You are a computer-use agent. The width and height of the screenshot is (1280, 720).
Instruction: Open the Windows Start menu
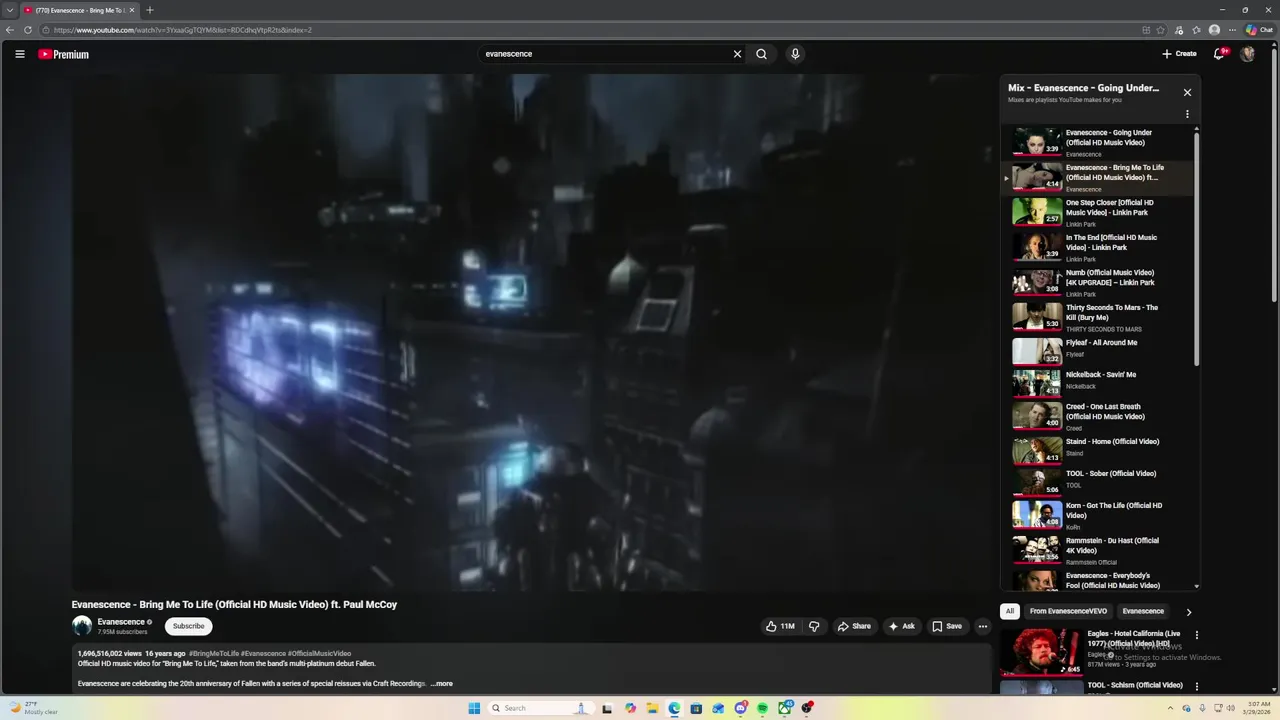(x=474, y=708)
